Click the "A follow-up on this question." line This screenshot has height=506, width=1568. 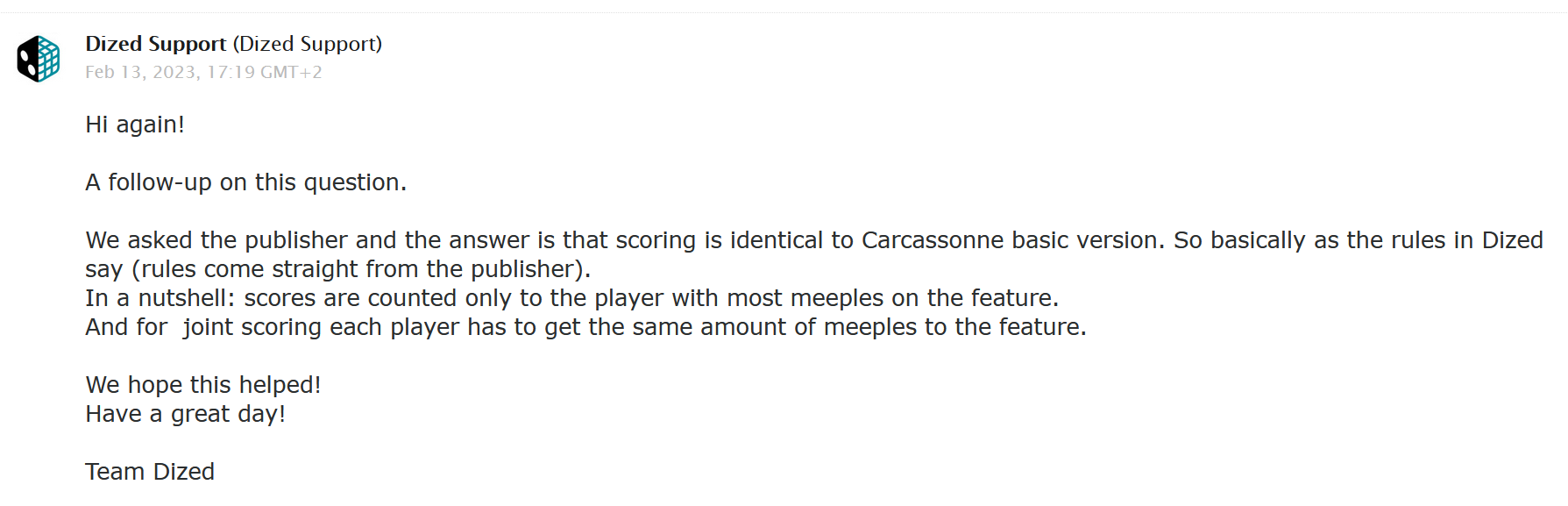(245, 182)
